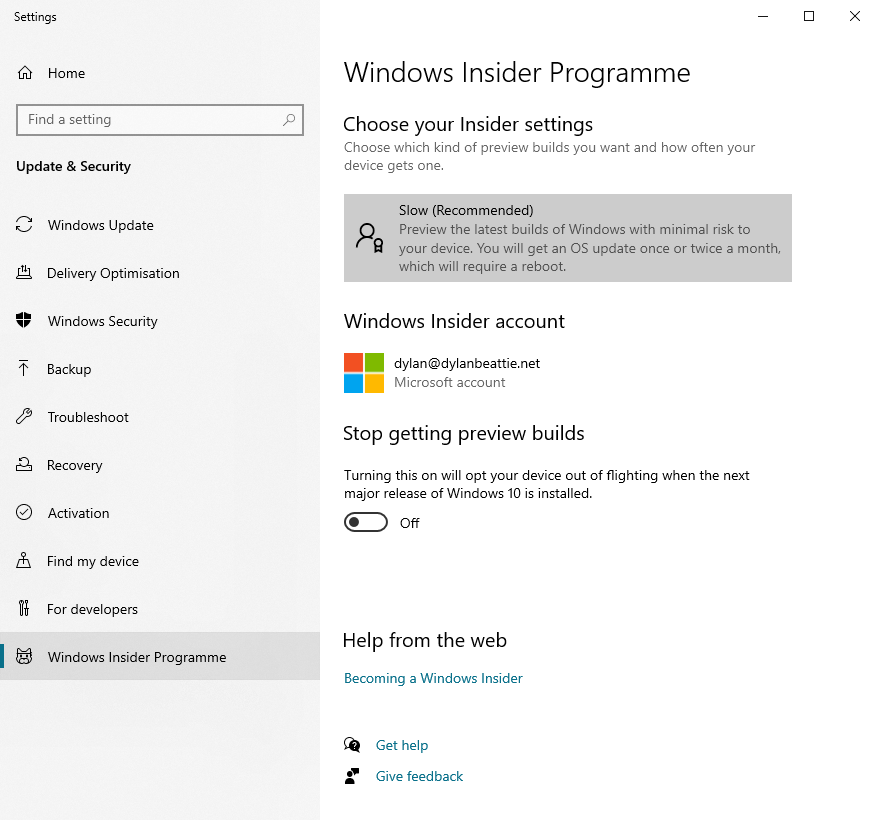Select Windows Insider Programme sidebar item

[x=160, y=656]
